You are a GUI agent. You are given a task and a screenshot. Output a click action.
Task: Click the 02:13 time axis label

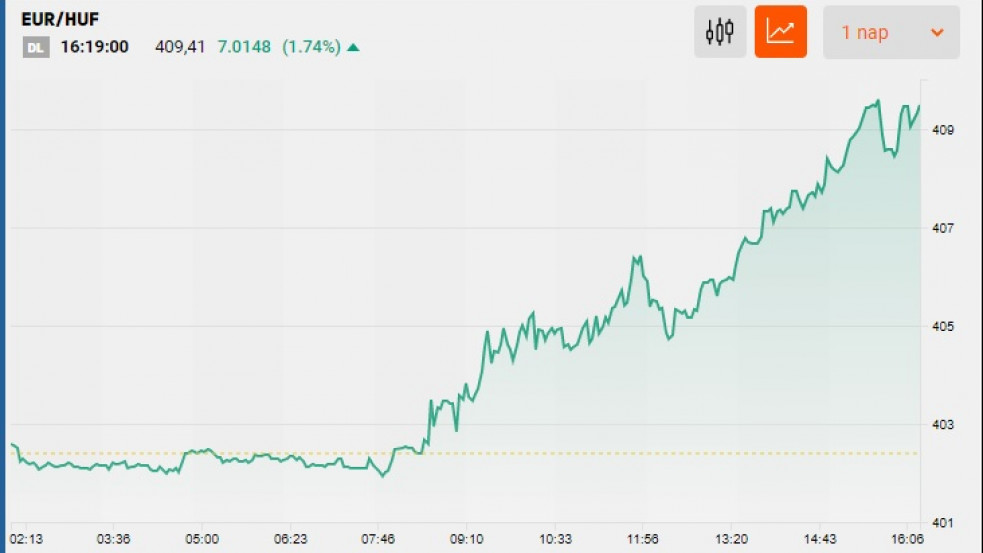[27, 539]
